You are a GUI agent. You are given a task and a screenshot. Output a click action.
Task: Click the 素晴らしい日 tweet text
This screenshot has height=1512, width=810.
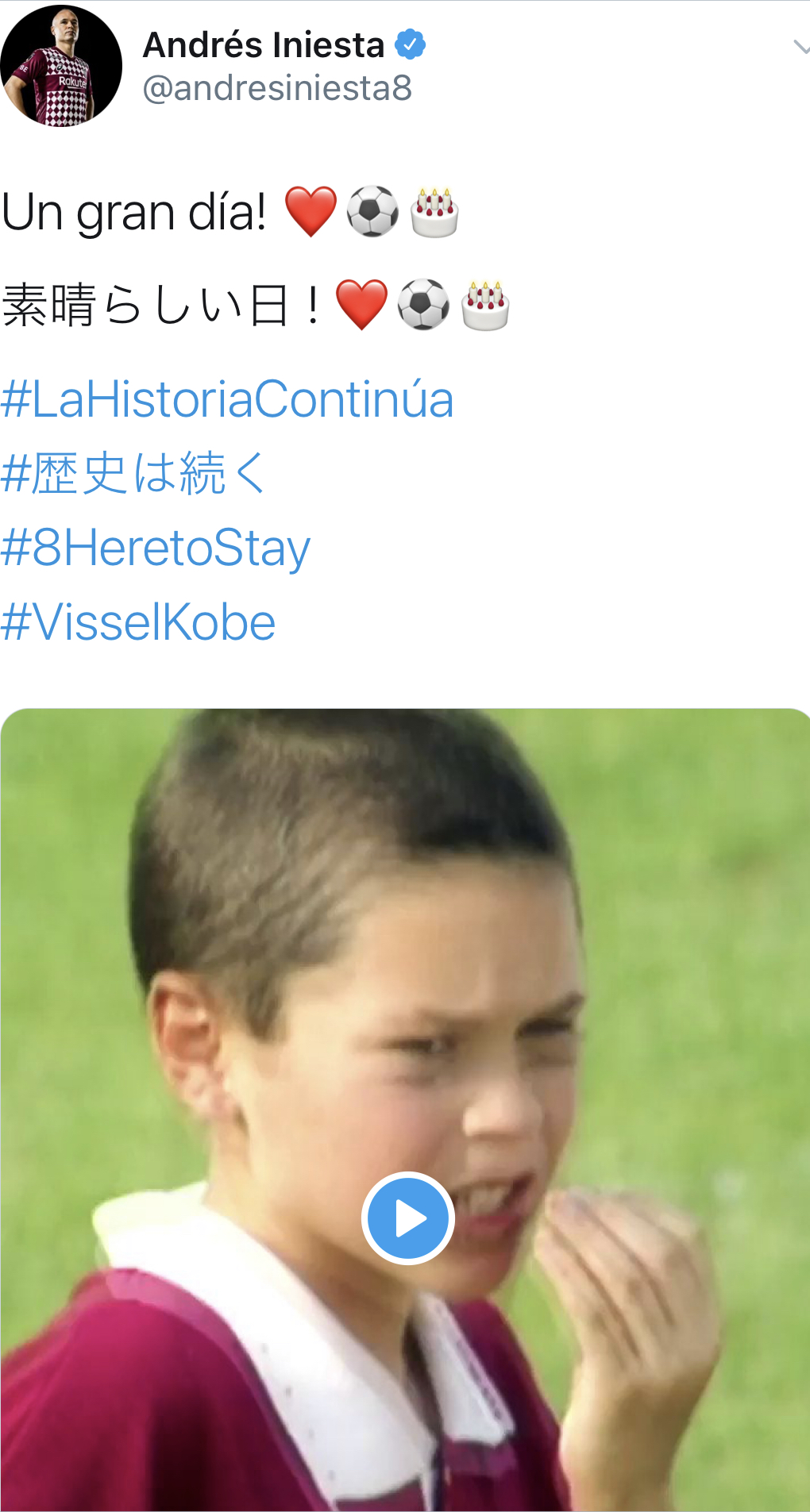pyautogui.click(x=162, y=306)
